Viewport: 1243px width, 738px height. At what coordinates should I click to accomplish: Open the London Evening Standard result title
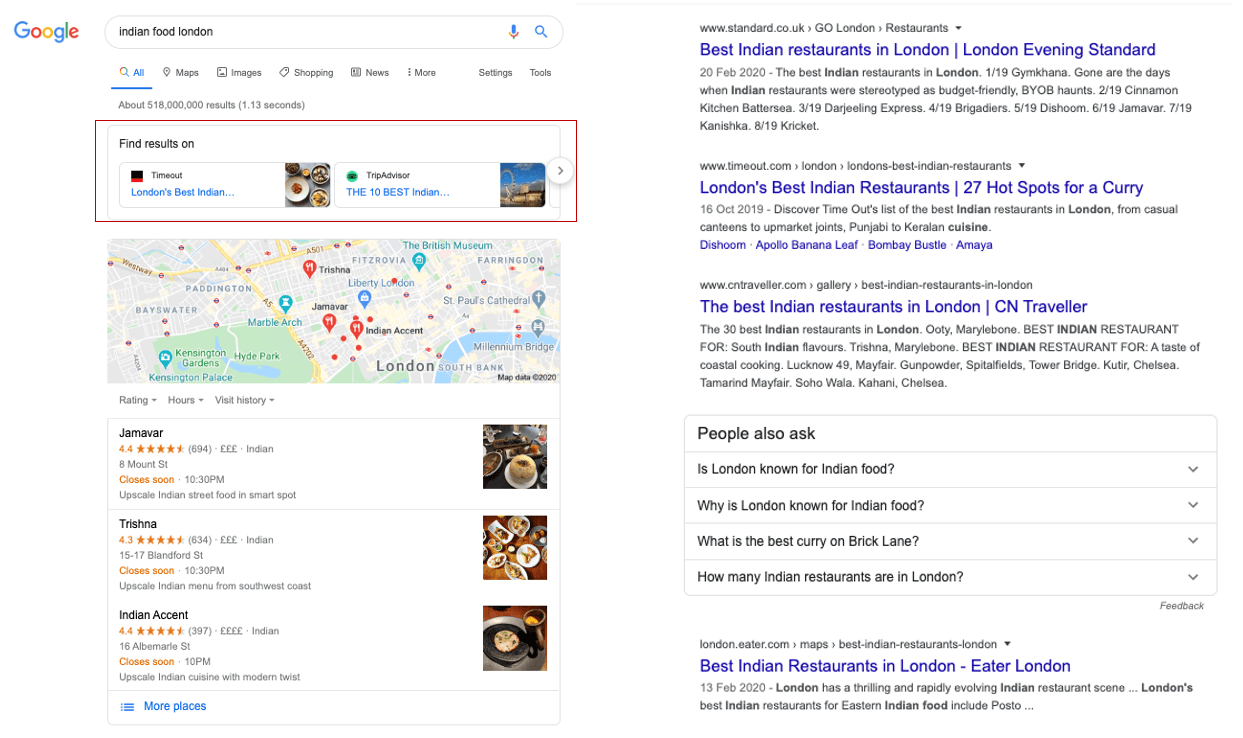[927, 50]
